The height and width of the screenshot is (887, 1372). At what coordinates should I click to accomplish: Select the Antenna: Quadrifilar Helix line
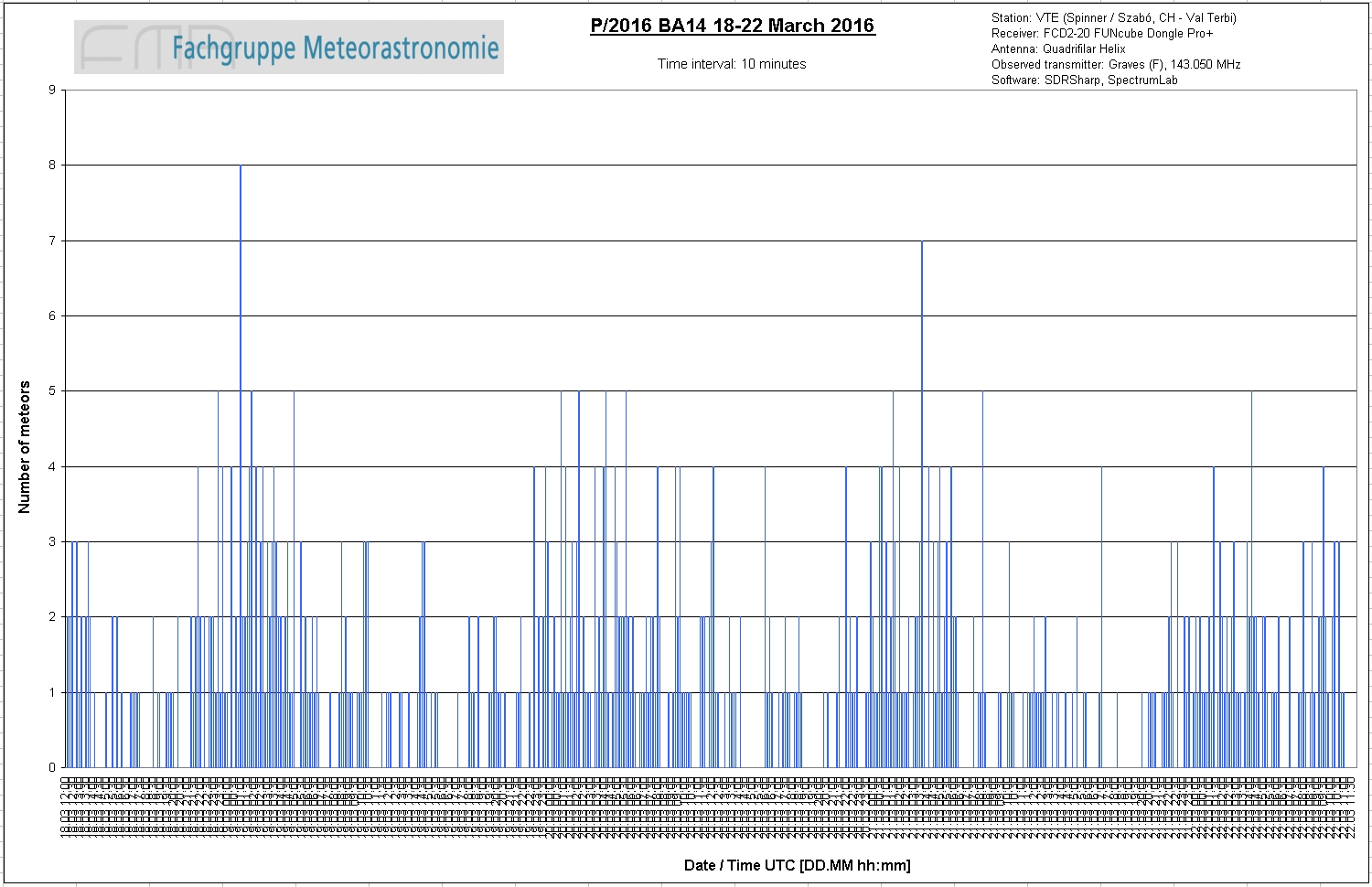[x=1058, y=48]
